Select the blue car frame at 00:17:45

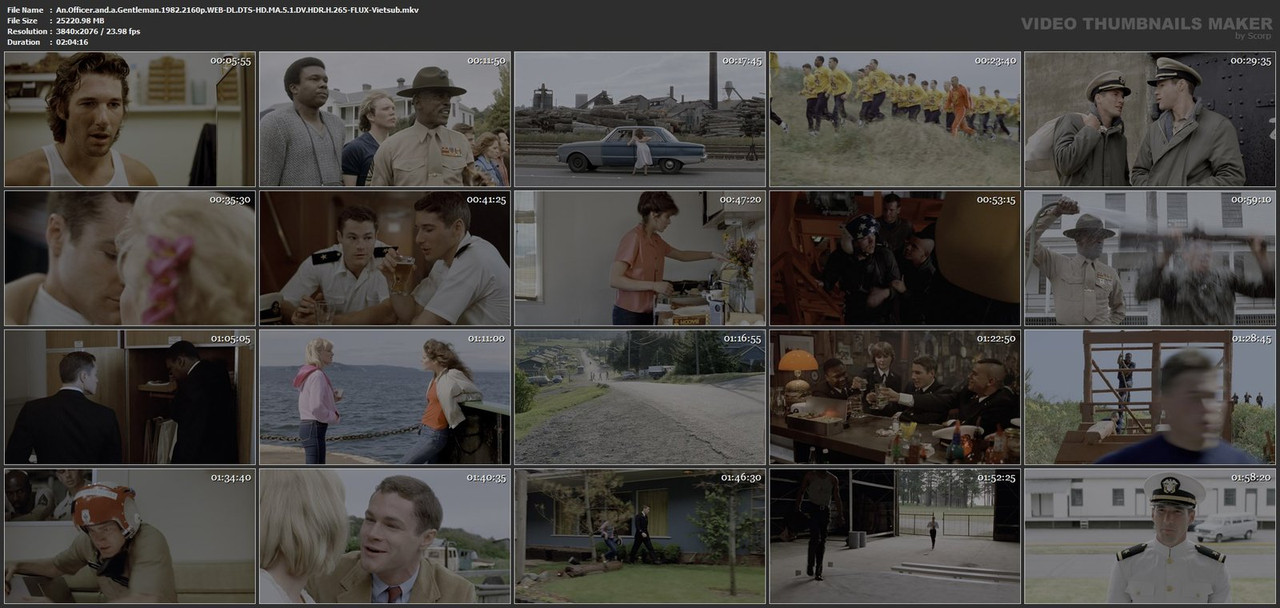(640, 119)
